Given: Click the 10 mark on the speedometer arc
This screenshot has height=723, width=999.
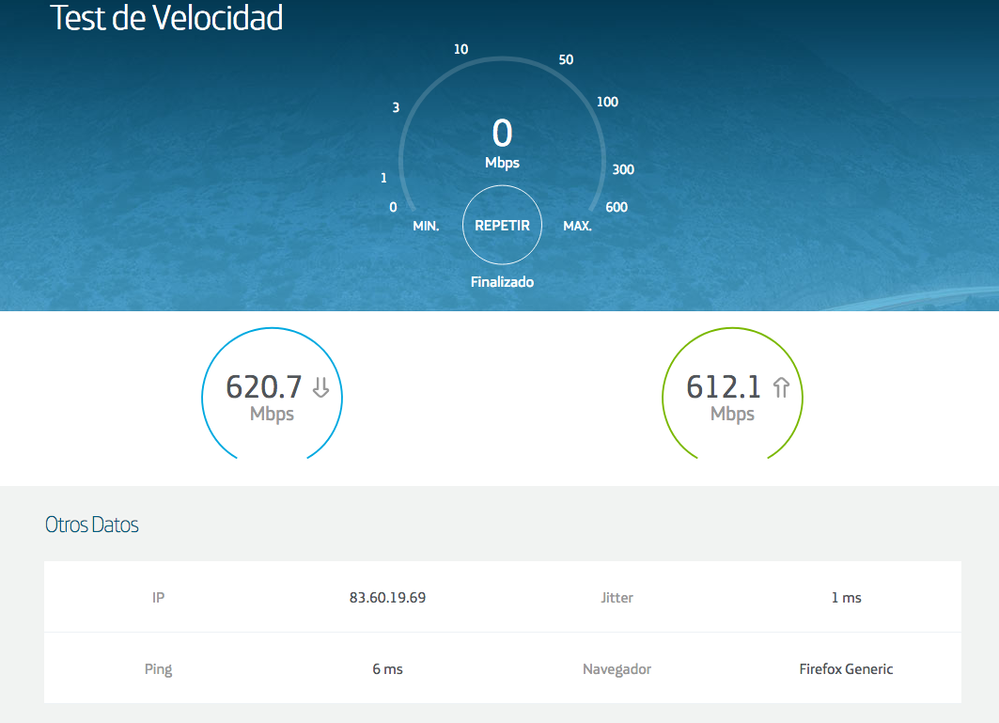Looking at the screenshot, I should (x=461, y=49).
